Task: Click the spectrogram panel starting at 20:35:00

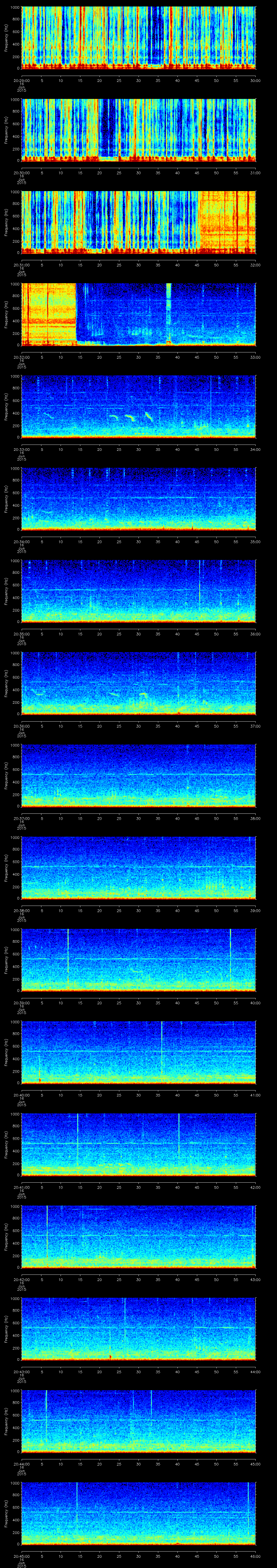Action: click(139, 591)
